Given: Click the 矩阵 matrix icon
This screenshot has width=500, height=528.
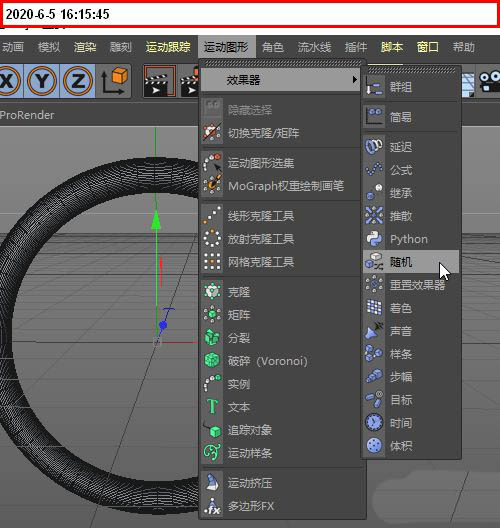Looking at the screenshot, I should 212,315.
